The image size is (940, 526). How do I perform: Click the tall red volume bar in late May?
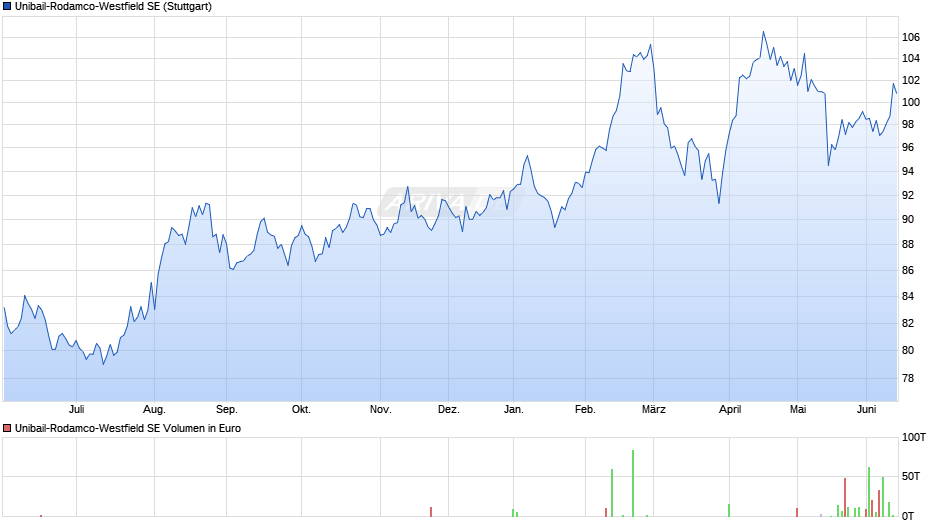pos(845,497)
